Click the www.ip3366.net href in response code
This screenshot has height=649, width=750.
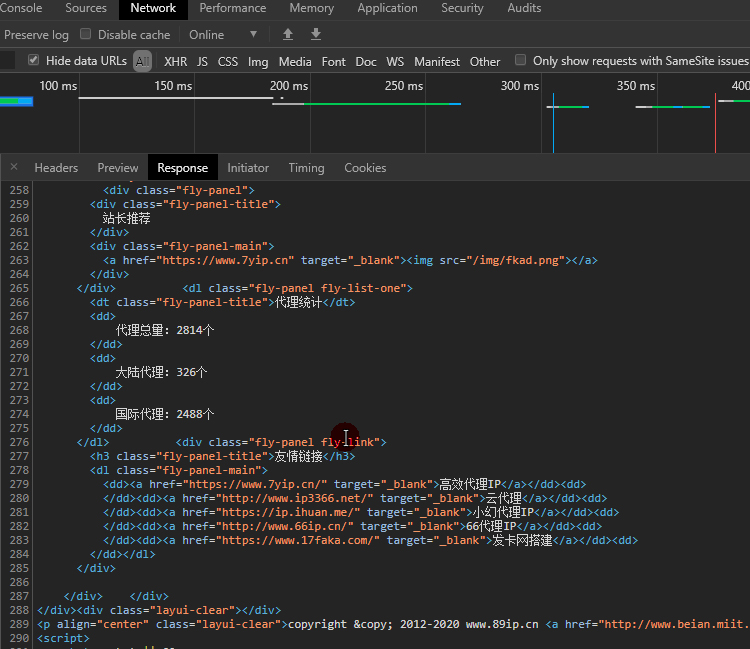pyautogui.click(x=297, y=498)
